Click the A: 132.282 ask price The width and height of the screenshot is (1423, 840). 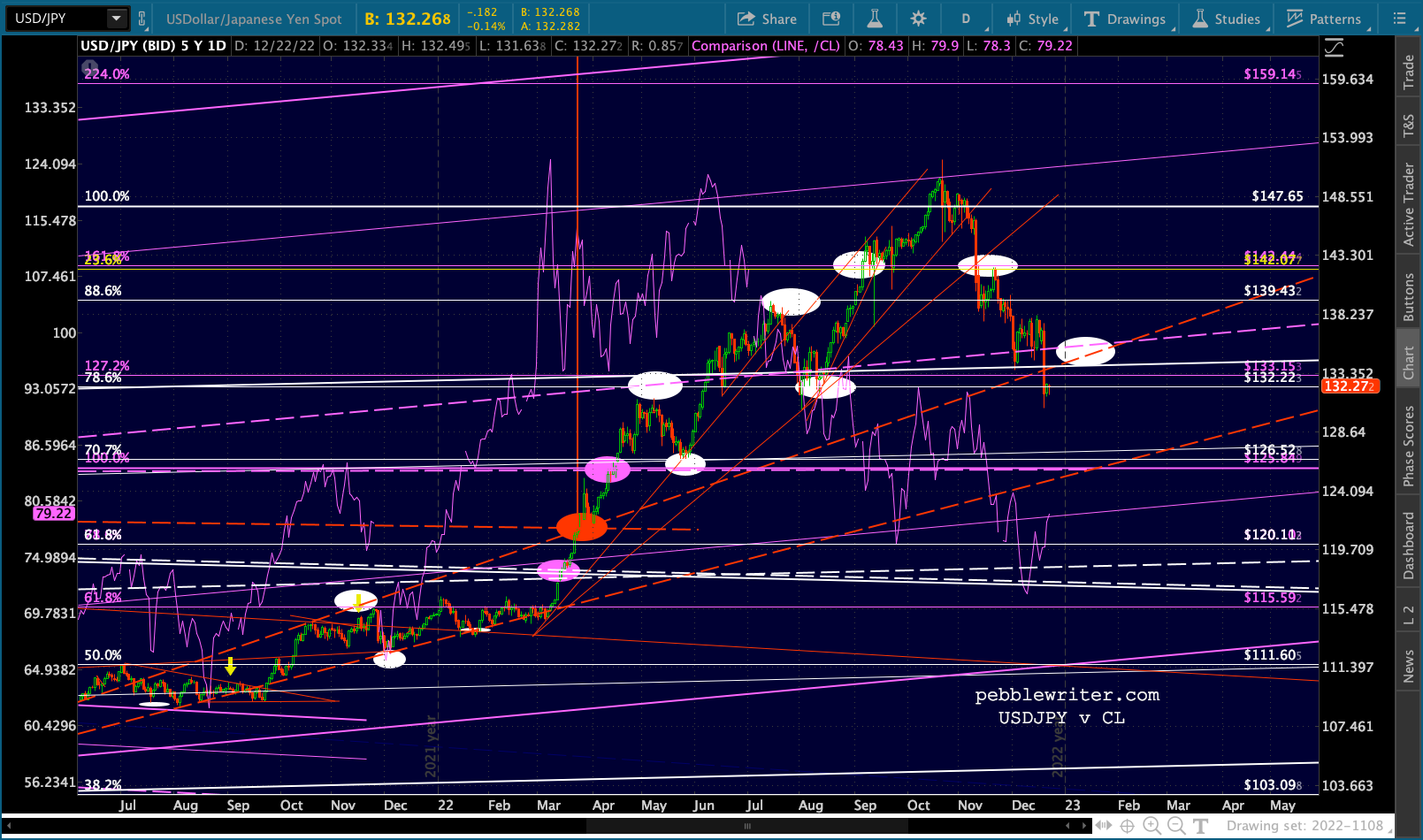click(550, 27)
